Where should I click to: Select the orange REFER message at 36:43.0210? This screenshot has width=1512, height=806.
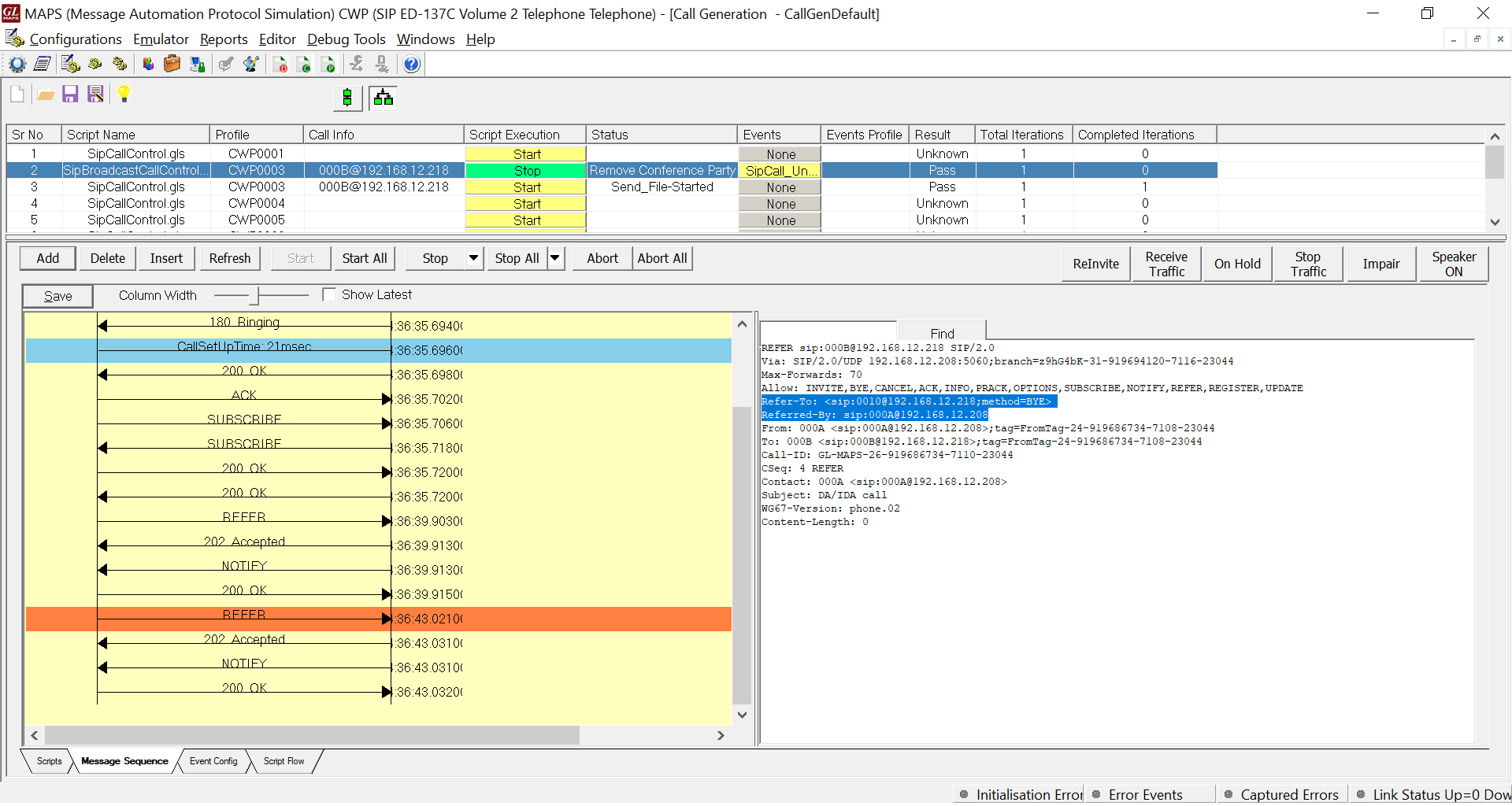379,619
